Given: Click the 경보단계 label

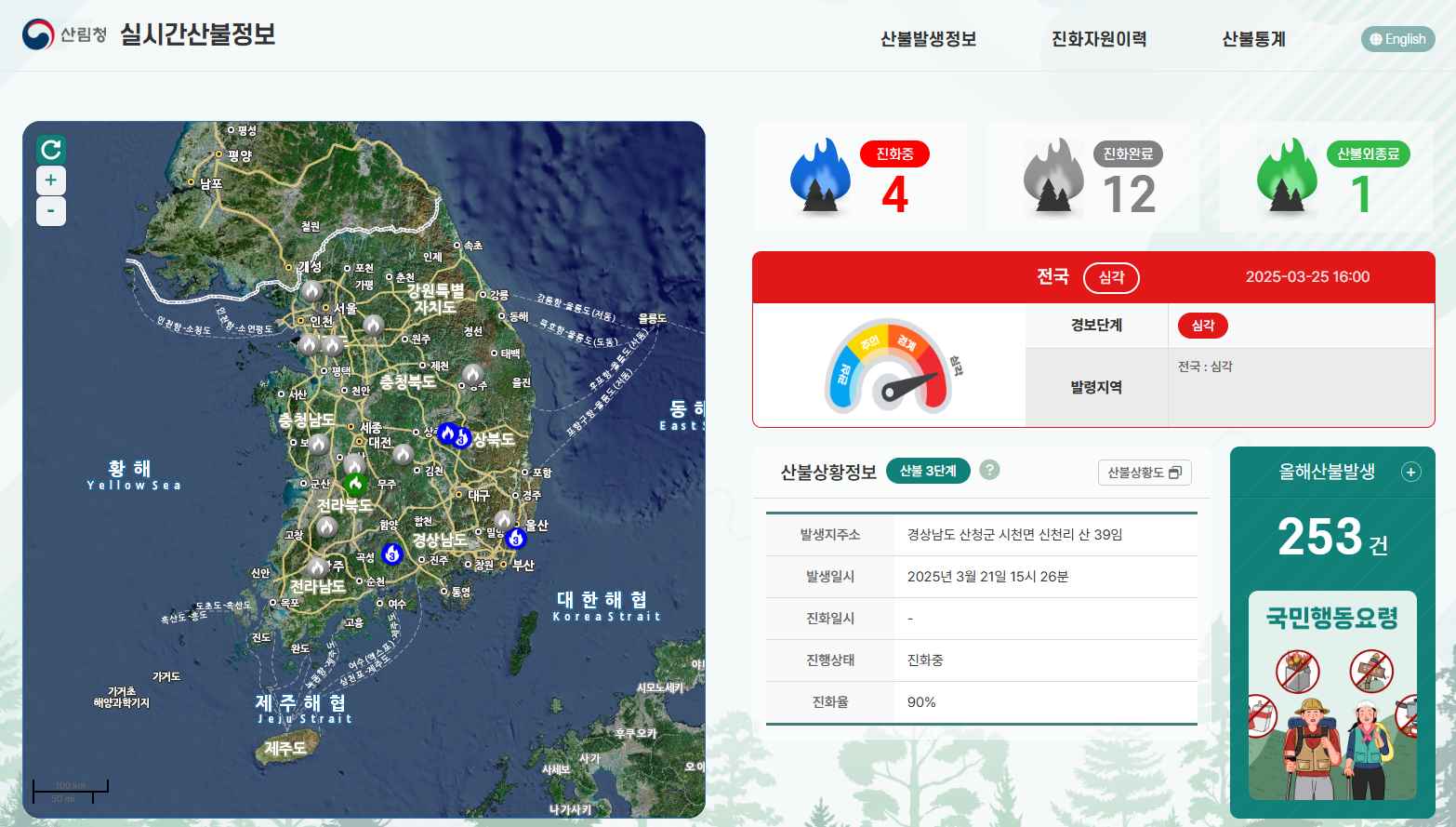Looking at the screenshot, I should (1096, 325).
